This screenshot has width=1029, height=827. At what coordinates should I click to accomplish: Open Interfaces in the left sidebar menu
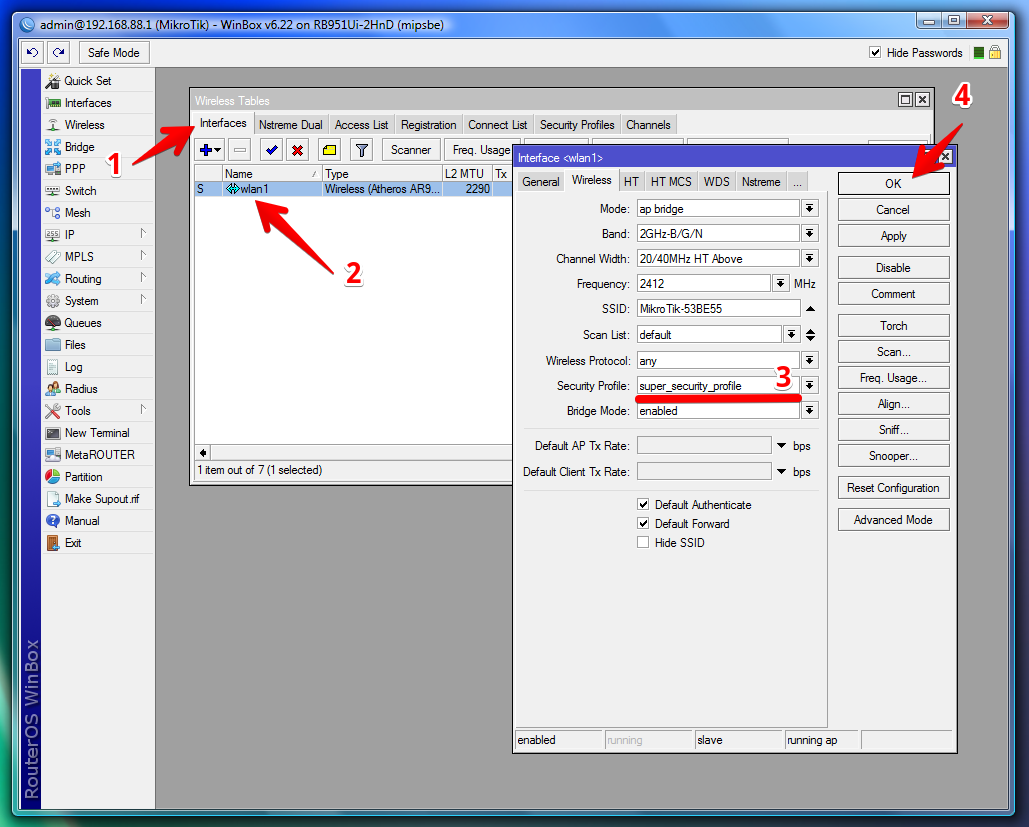pos(88,103)
